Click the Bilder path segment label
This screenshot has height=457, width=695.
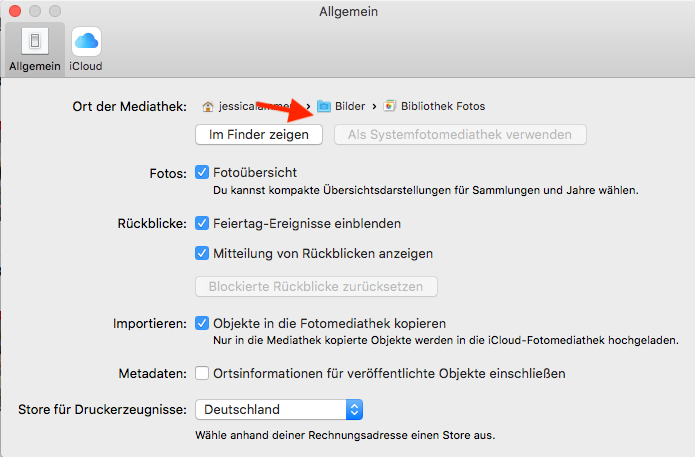pos(350,106)
